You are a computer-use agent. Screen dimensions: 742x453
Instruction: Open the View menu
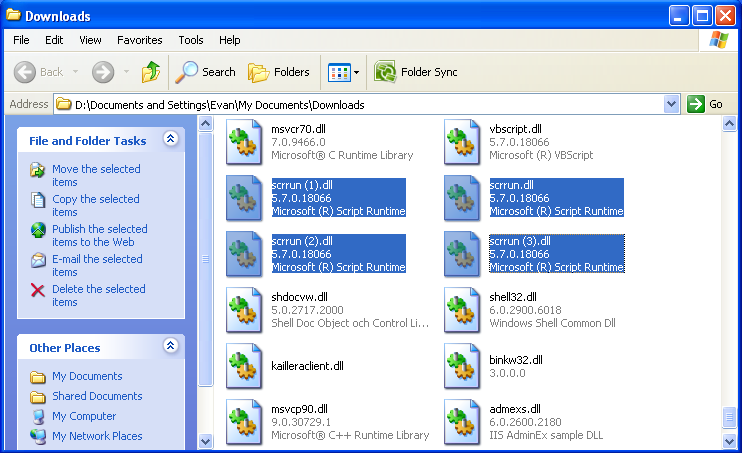[90, 40]
